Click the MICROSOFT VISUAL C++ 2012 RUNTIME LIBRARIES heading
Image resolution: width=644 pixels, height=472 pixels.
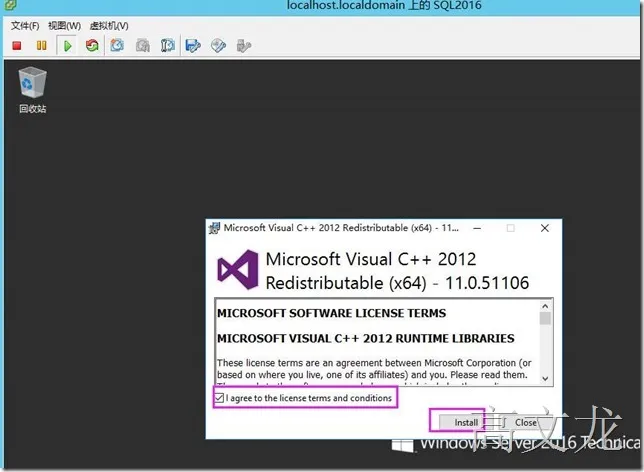[366, 338]
